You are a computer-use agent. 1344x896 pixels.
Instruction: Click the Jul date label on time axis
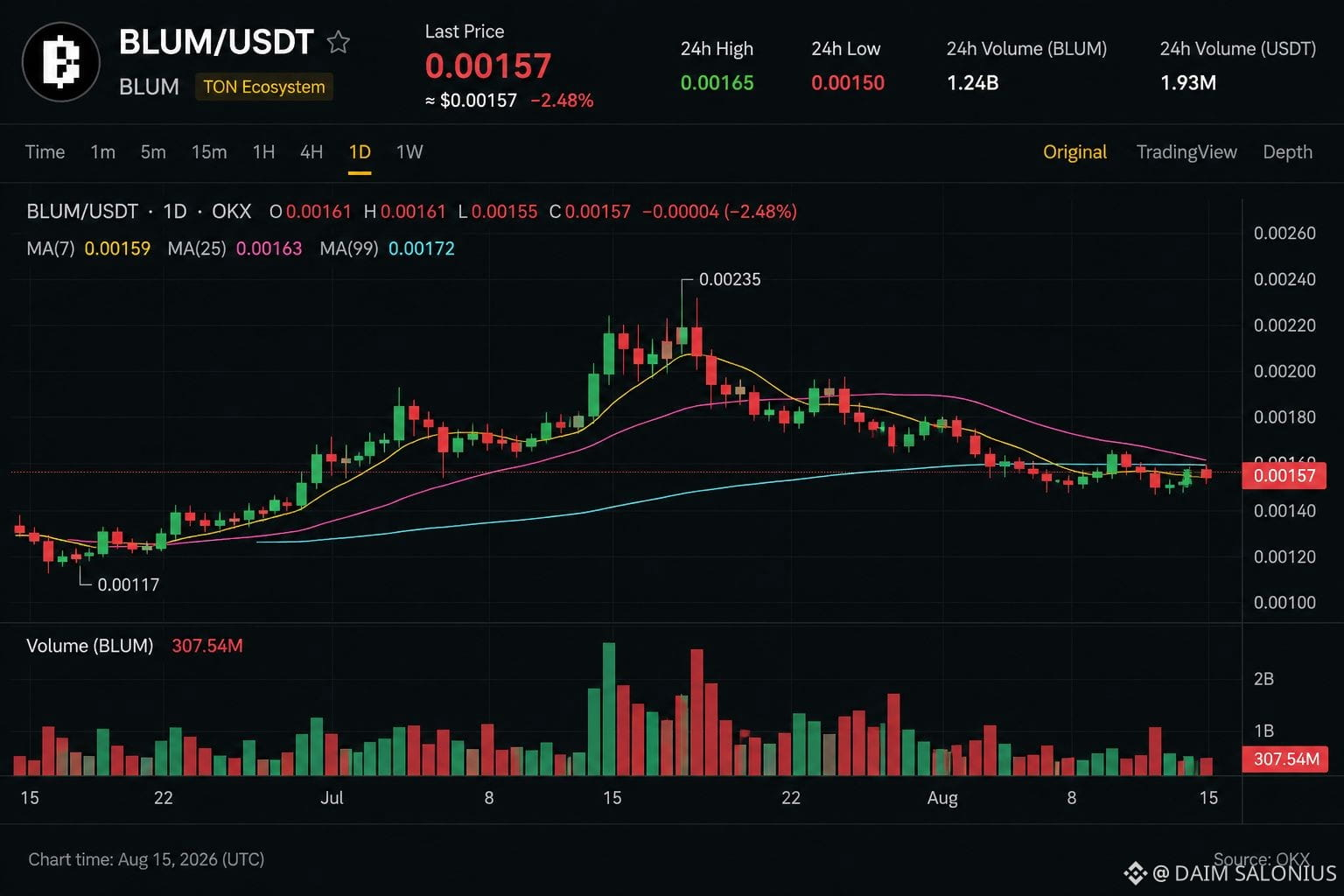(x=332, y=798)
